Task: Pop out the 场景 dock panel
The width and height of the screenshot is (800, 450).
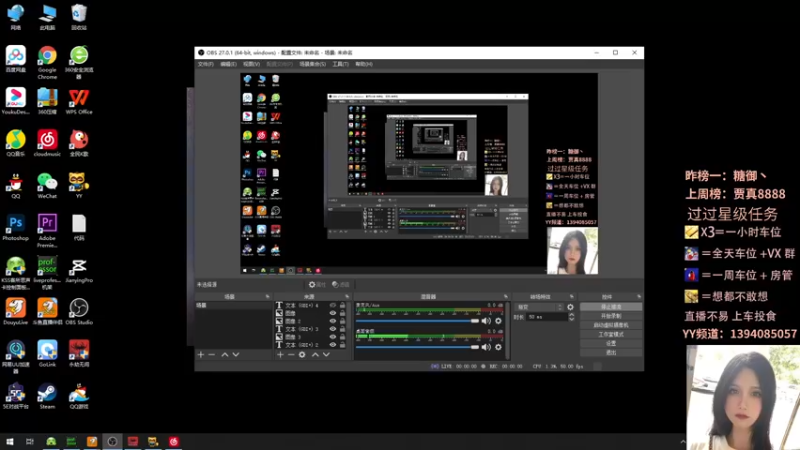Action: click(267, 296)
